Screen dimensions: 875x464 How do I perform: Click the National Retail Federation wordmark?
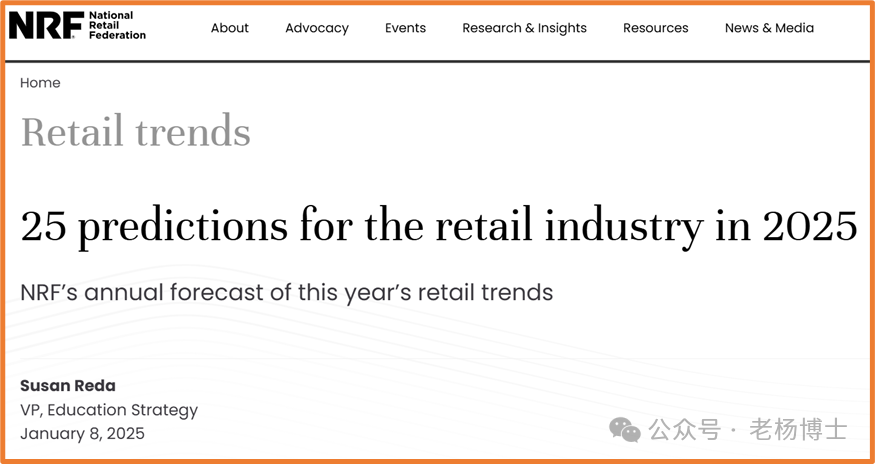point(117,26)
